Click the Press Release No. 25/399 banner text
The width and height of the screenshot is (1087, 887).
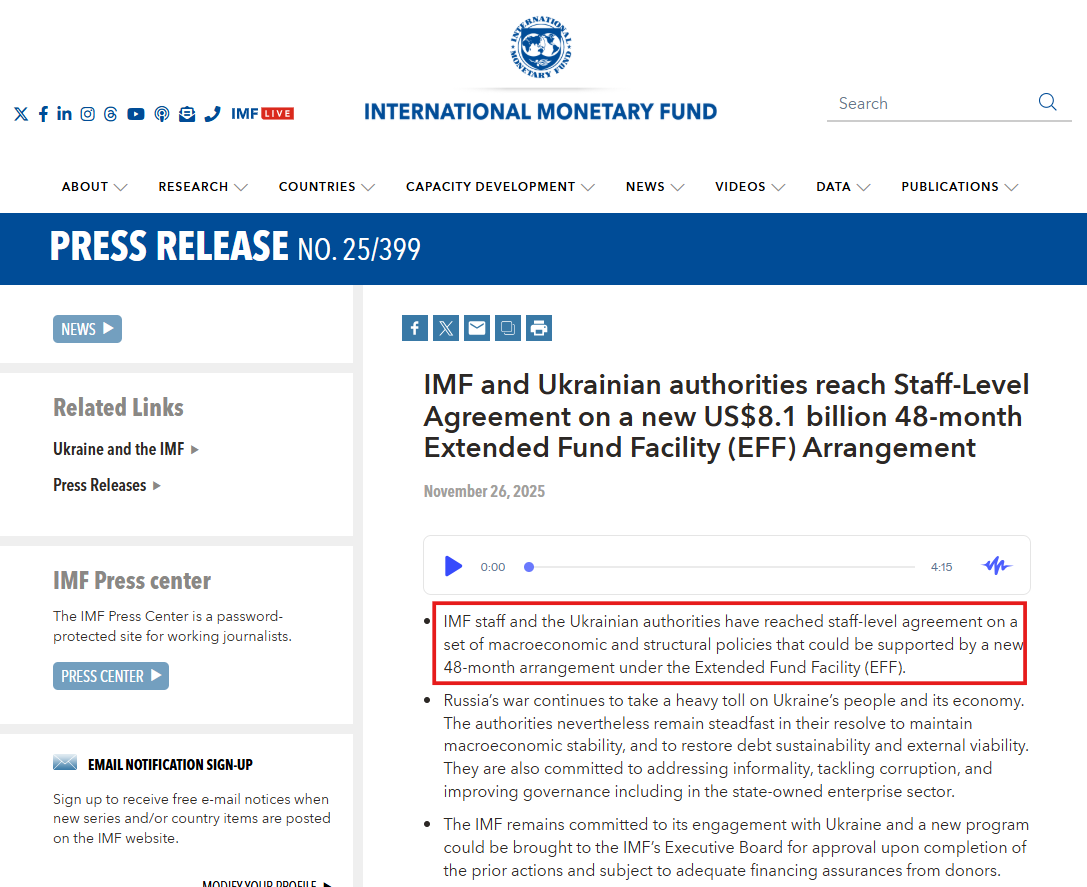235,248
